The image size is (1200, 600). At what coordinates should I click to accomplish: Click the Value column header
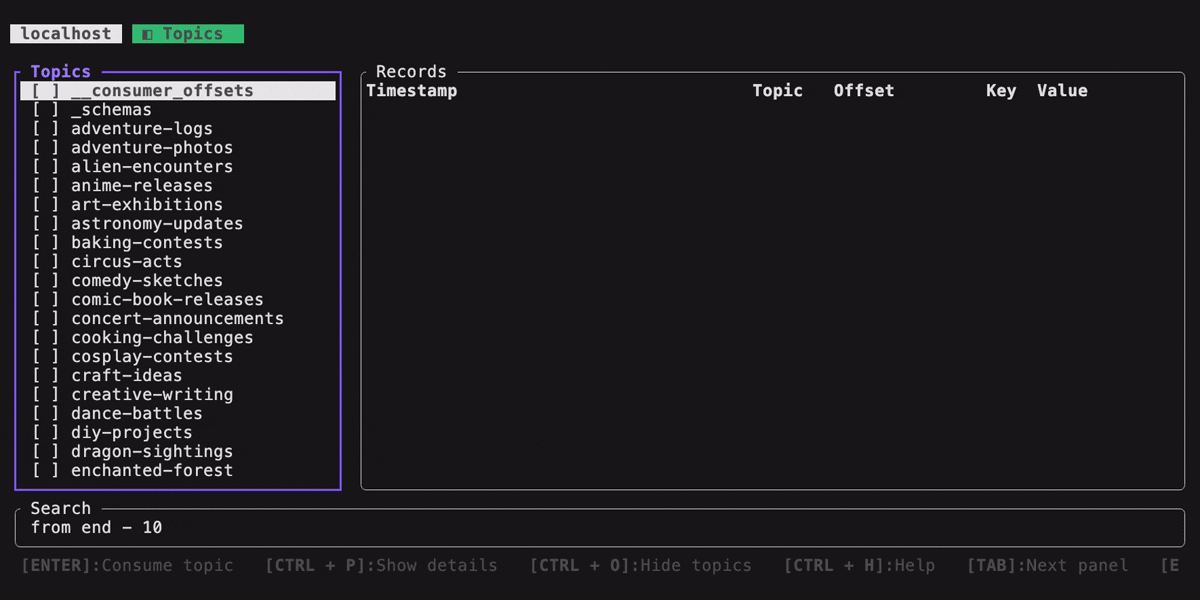pyautogui.click(x=1062, y=91)
